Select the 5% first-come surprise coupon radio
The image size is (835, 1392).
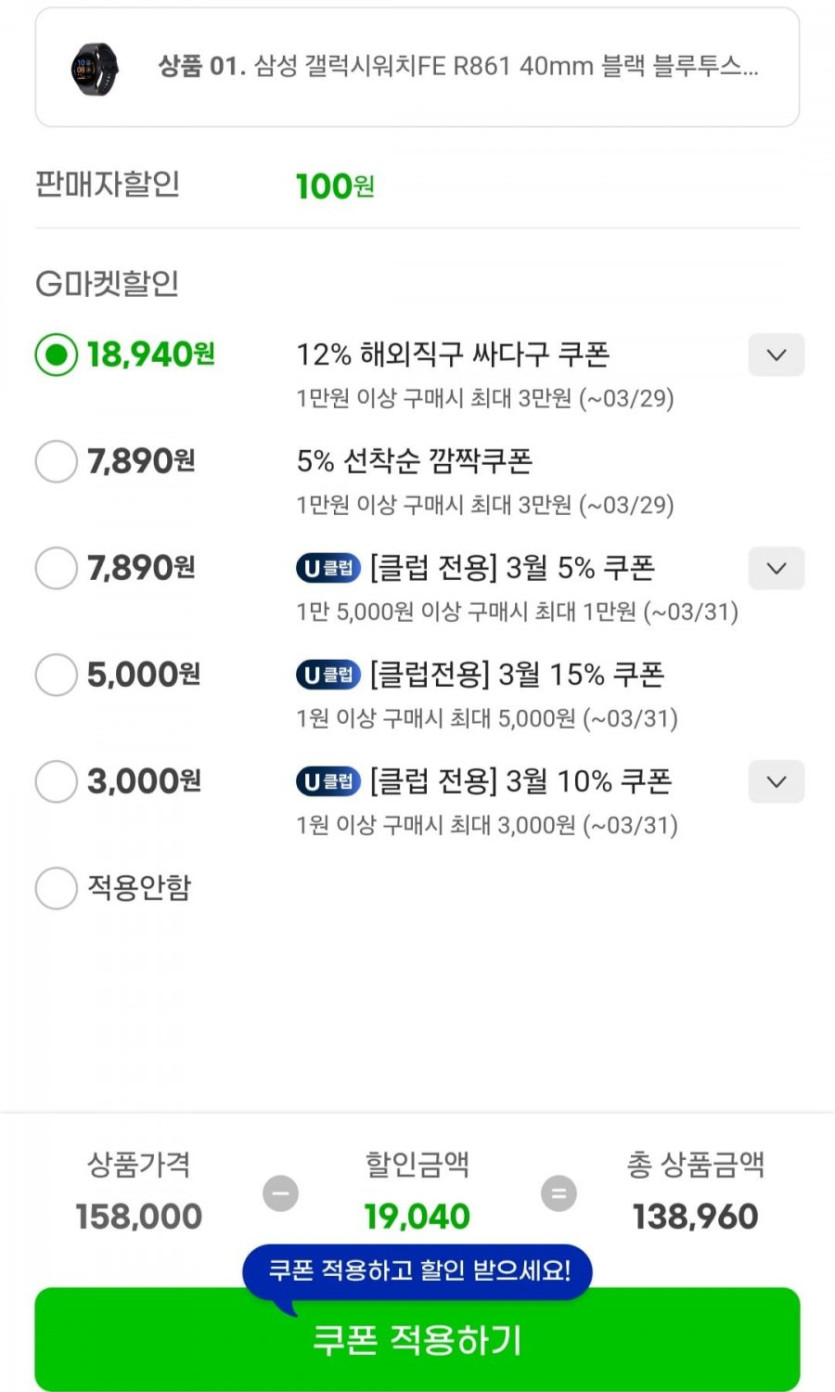pyautogui.click(x=56, y=461)
